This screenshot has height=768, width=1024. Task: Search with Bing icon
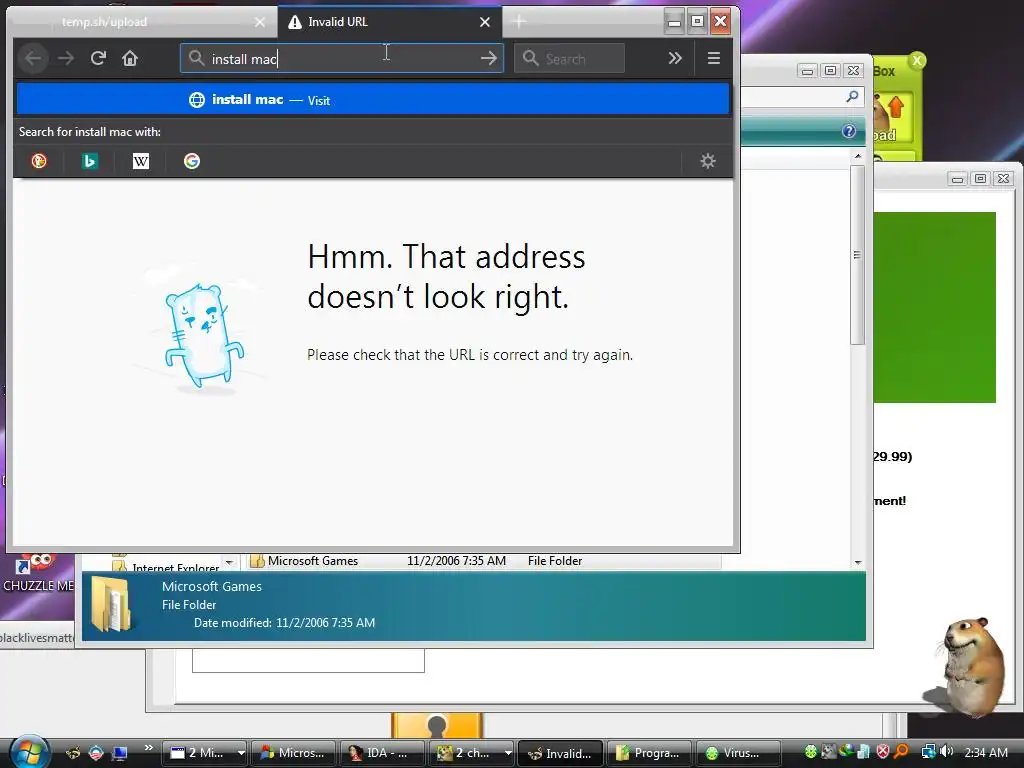pyautogui.click(x=90, y=161)
